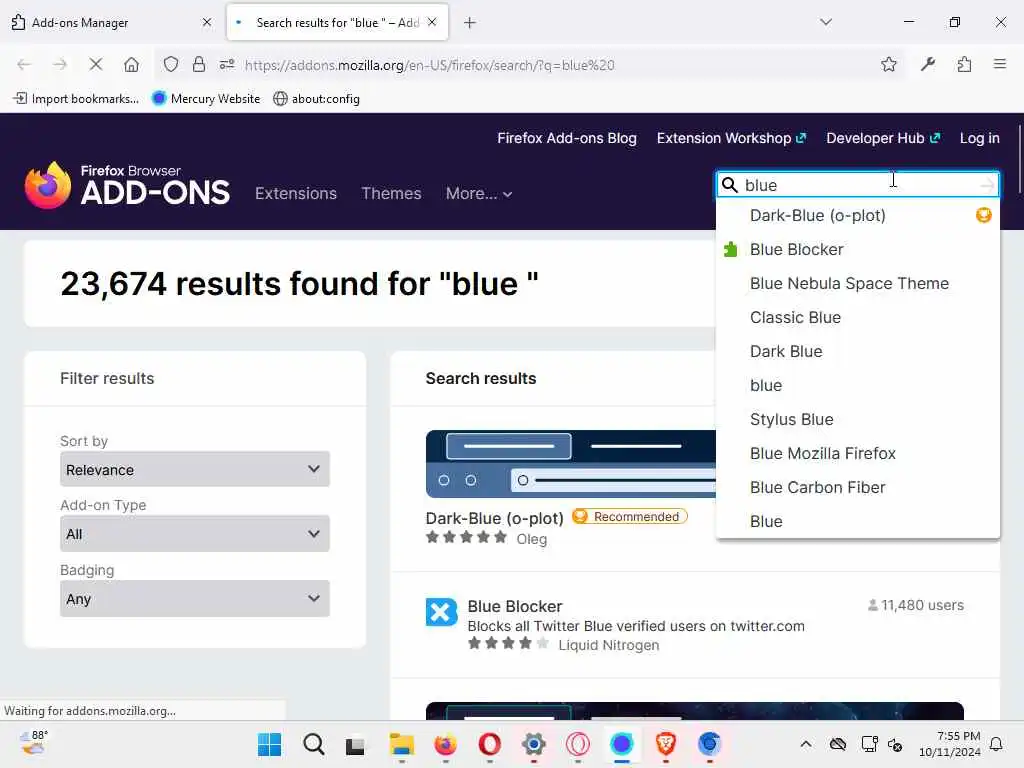This screenshot has height=768, width=1024.
Task: Open the Dark-Blue theme preview thumbnail
Action: (571, 464)
